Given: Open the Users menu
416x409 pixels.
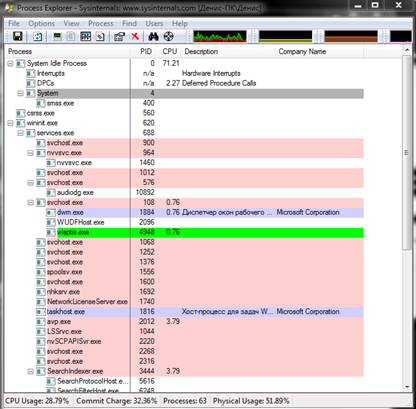Looking at the screenshot, I should coord(154,24).
